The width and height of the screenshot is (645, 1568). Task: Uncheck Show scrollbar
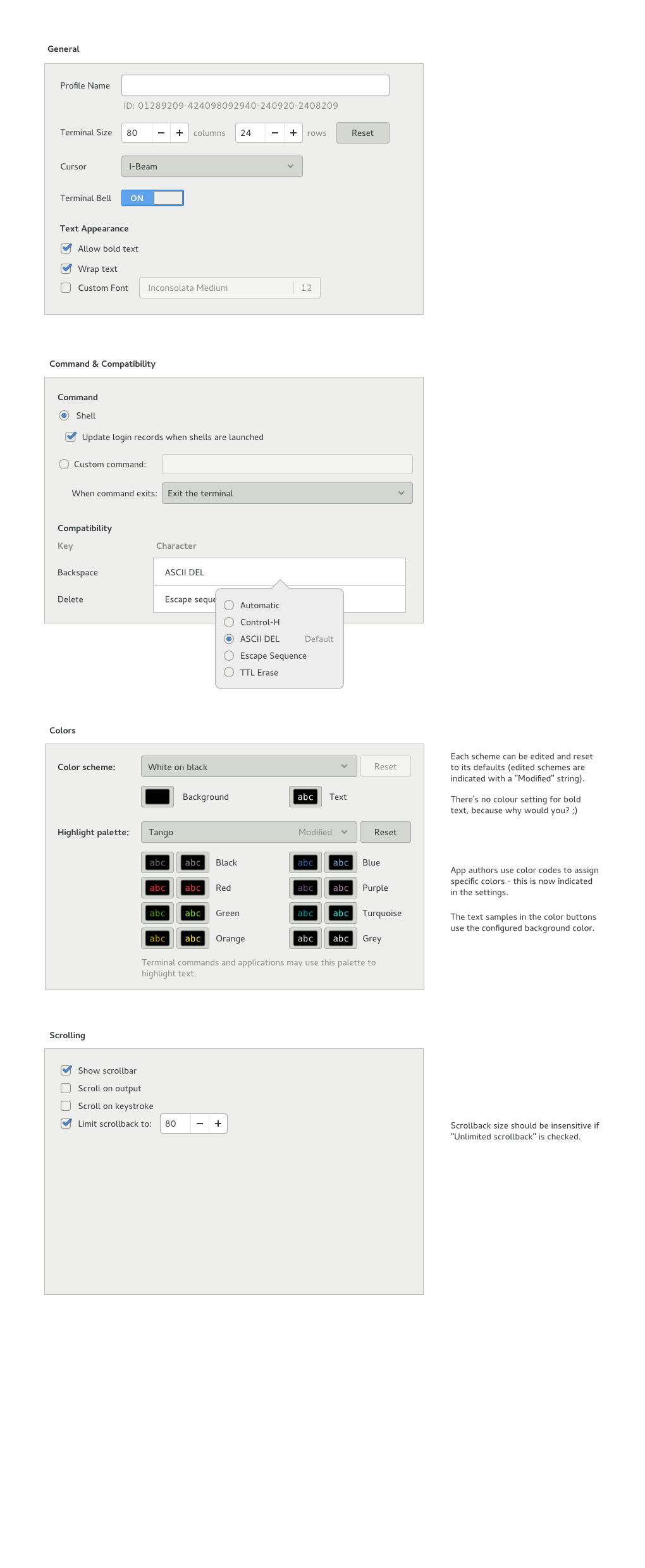66,1070
